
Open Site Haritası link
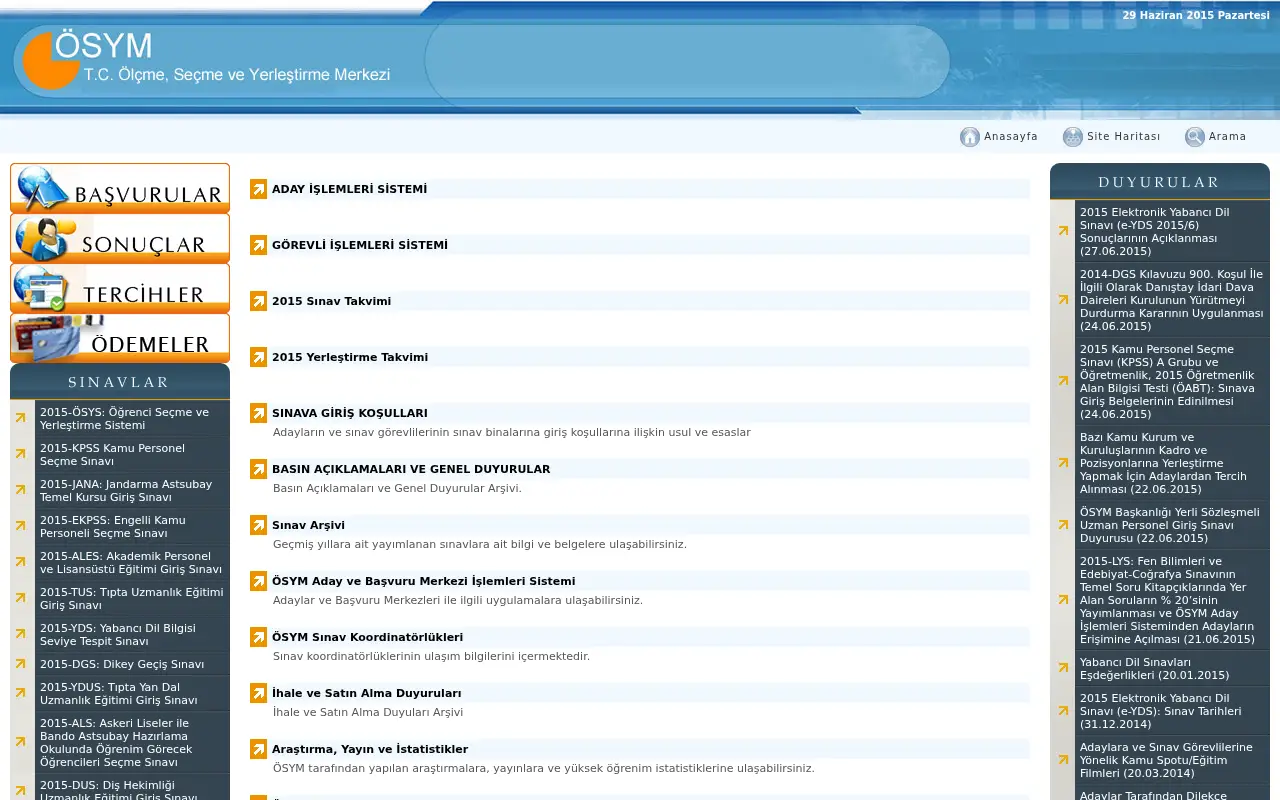coord(1124,137)
